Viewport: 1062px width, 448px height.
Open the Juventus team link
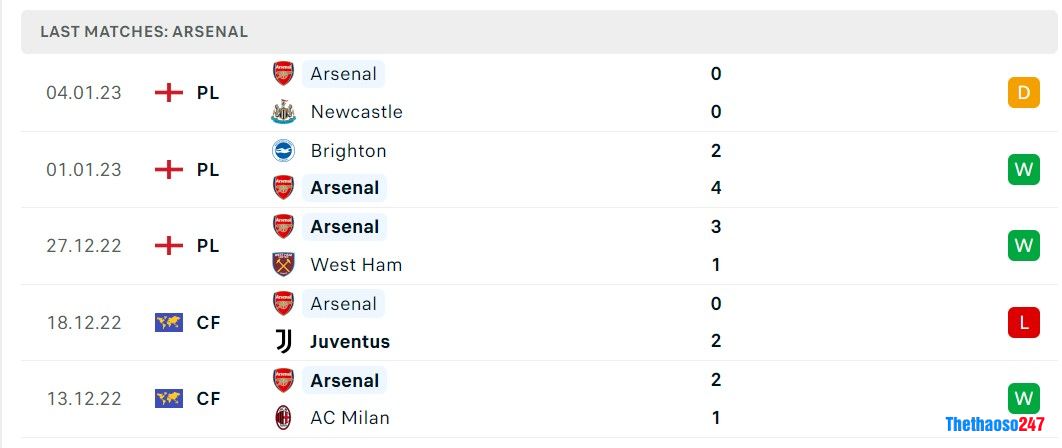coord(350,341)
